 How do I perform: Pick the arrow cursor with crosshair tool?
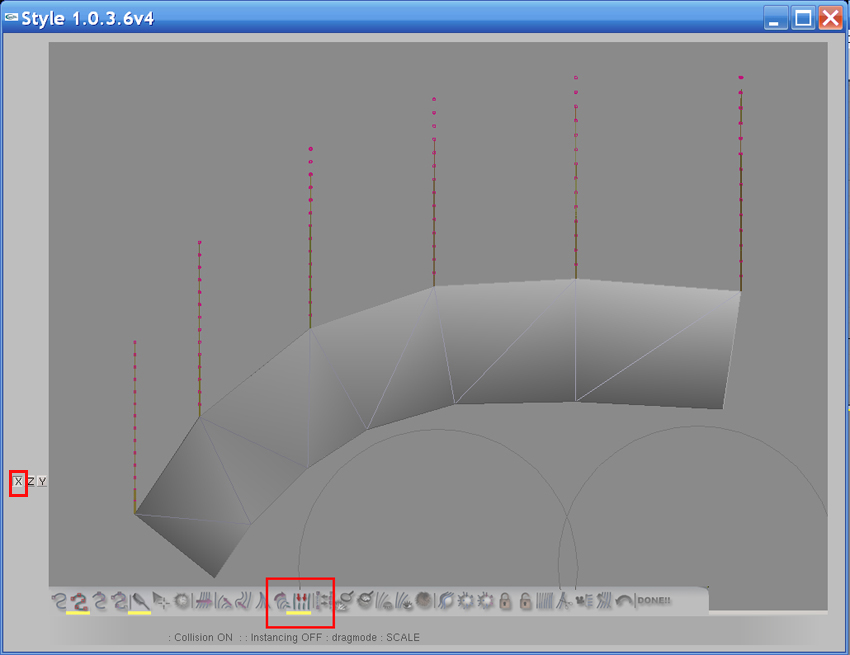click(x=161, y=601)
